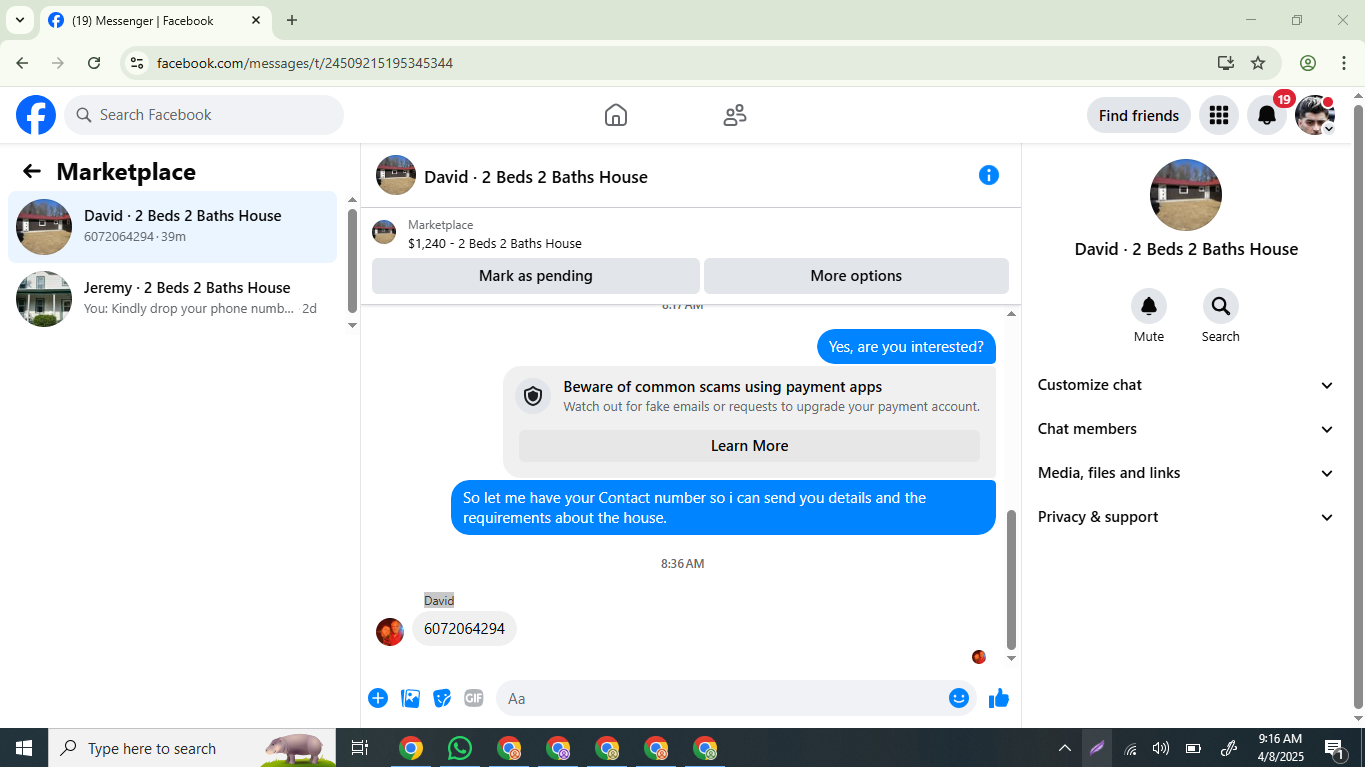Image resolution: width=1365 pixels, height=767 pixels.
Task: Open the tab search dropdown in Chrome
Action: click(x=19, y=20)
